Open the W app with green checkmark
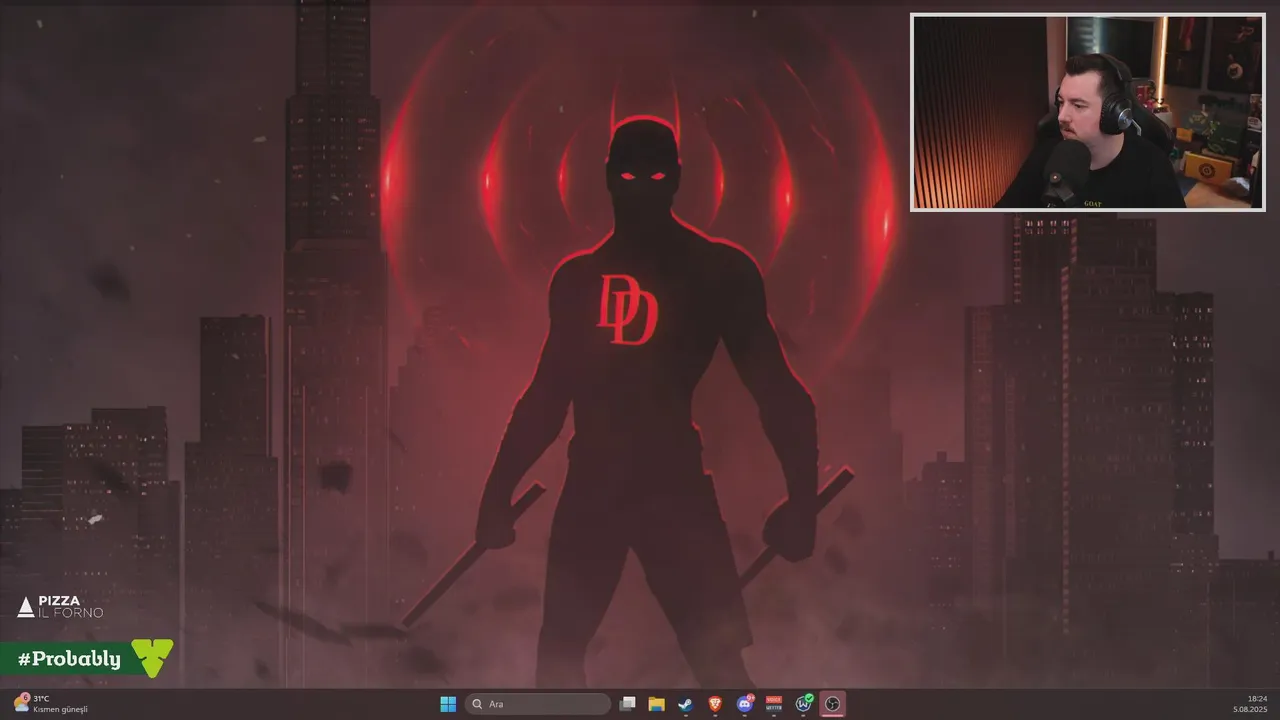1280x720 pixels. pyautogui.click(x=803, y=704)
